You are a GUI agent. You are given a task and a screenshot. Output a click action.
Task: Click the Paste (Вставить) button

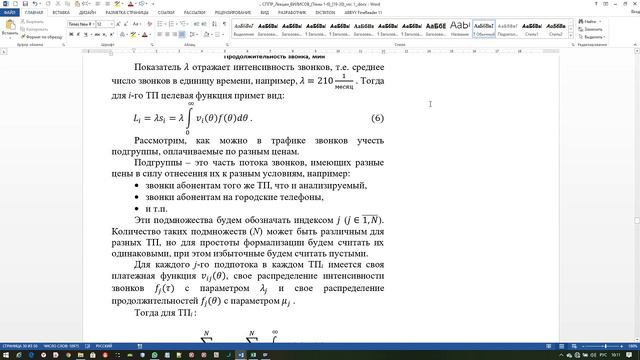pyautogui.click(x=10, y=28)
